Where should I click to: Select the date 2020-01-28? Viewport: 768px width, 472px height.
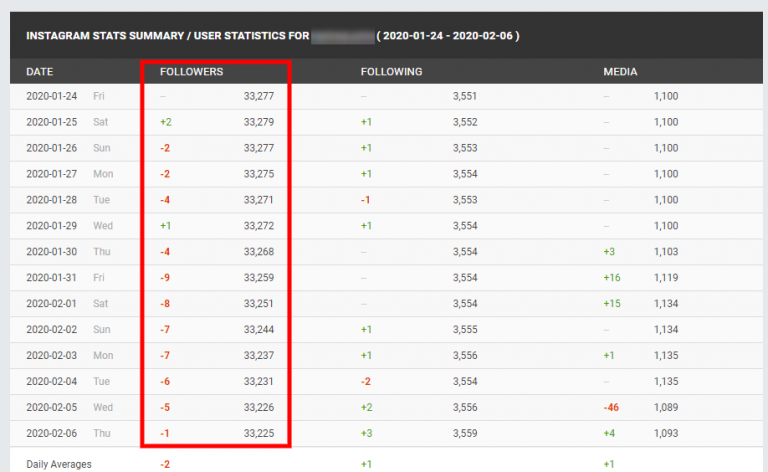coord(51,200)
